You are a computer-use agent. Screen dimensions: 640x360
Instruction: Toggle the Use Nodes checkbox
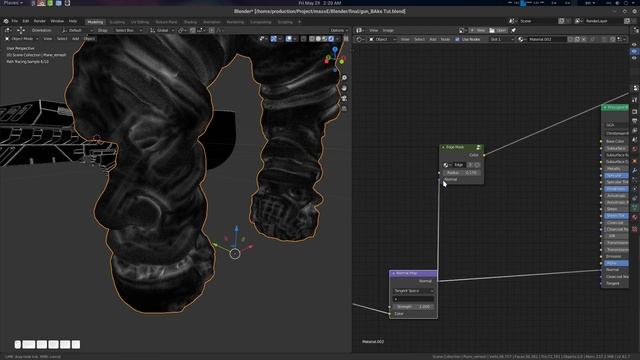pyautogui.click(x=457, y=39)
